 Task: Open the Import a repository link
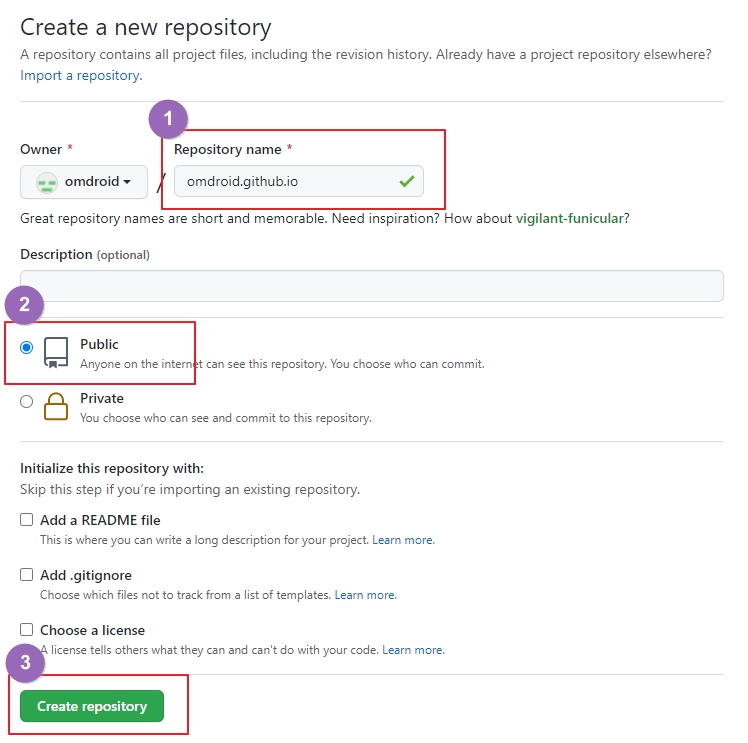[81, 75]
